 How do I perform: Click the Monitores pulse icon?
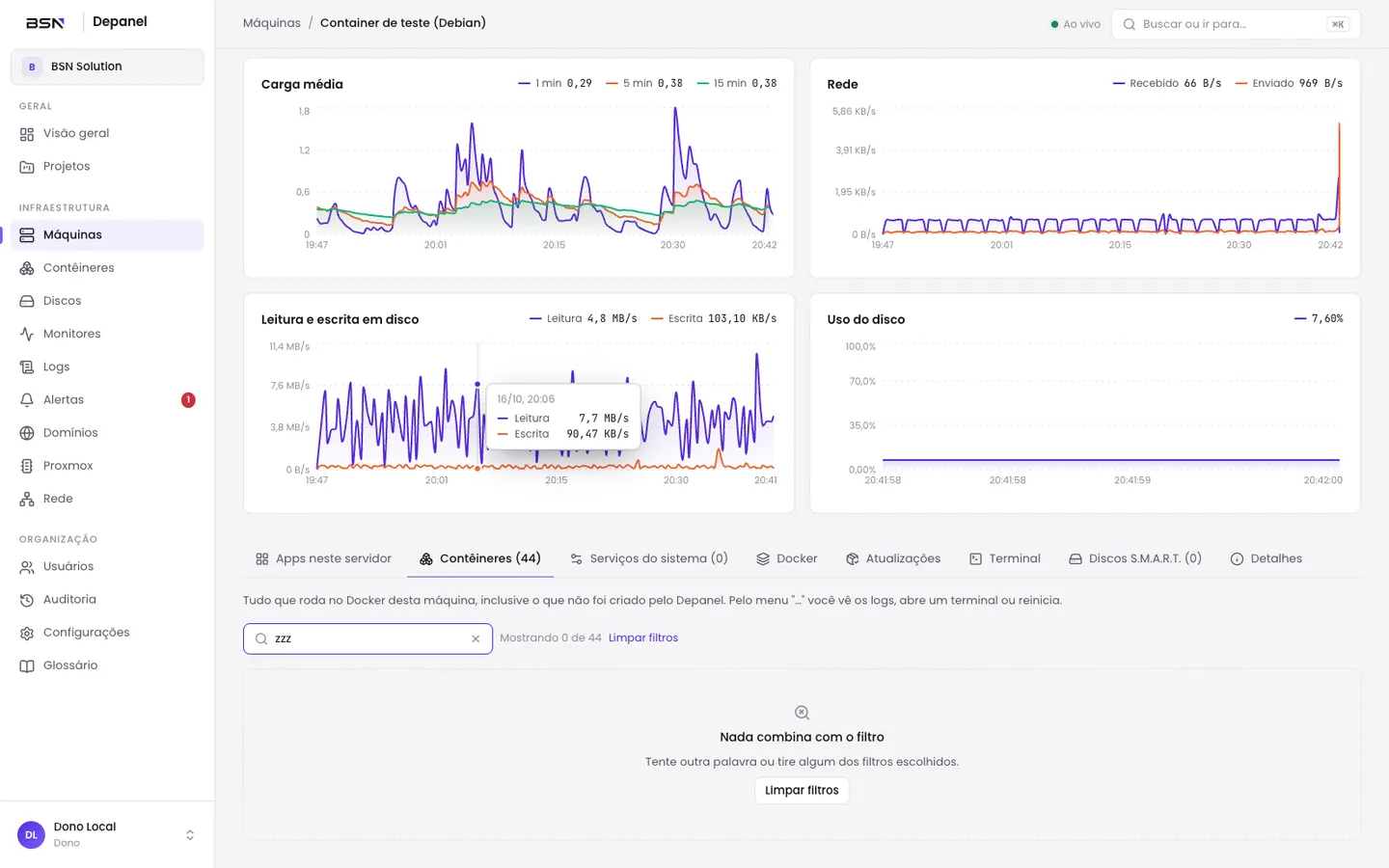(27, 334)
